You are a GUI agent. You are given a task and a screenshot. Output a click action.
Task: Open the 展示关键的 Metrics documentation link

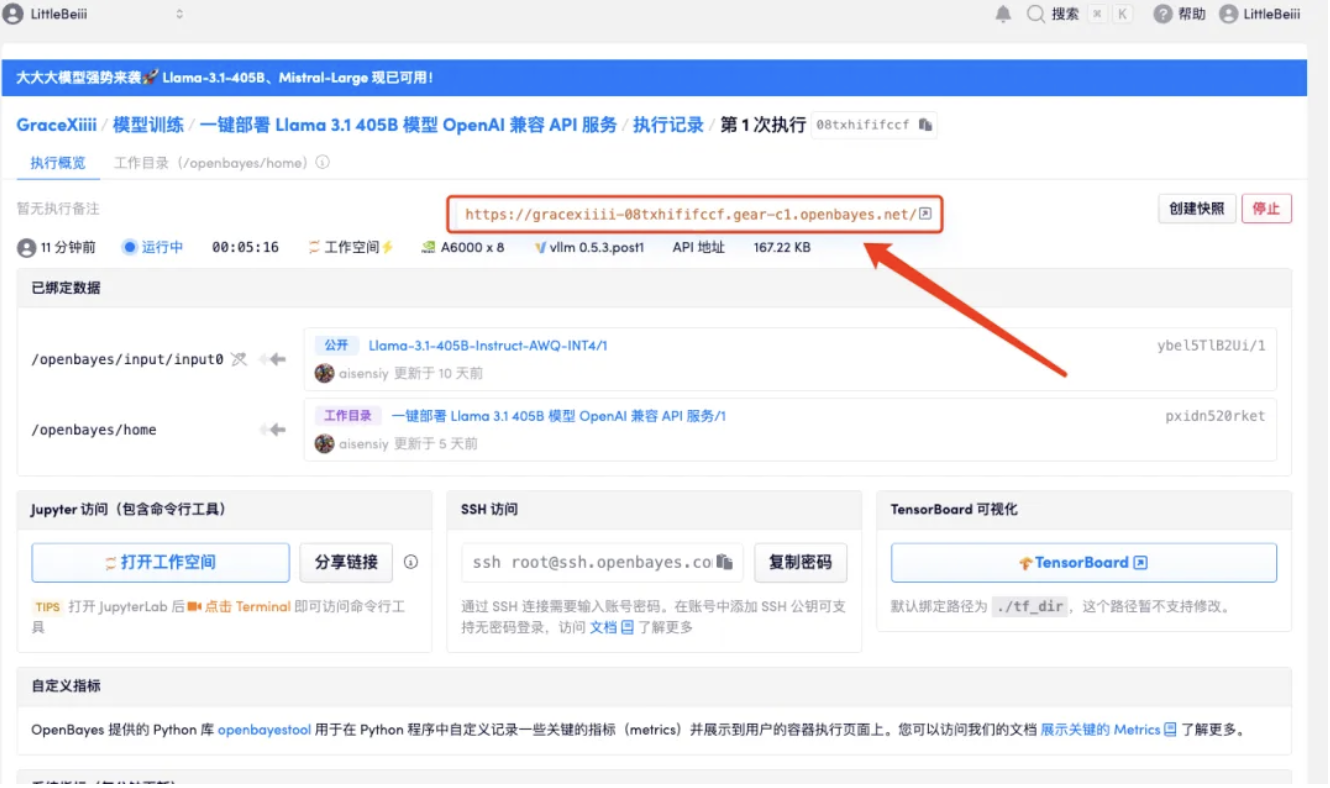(1100, 729)
